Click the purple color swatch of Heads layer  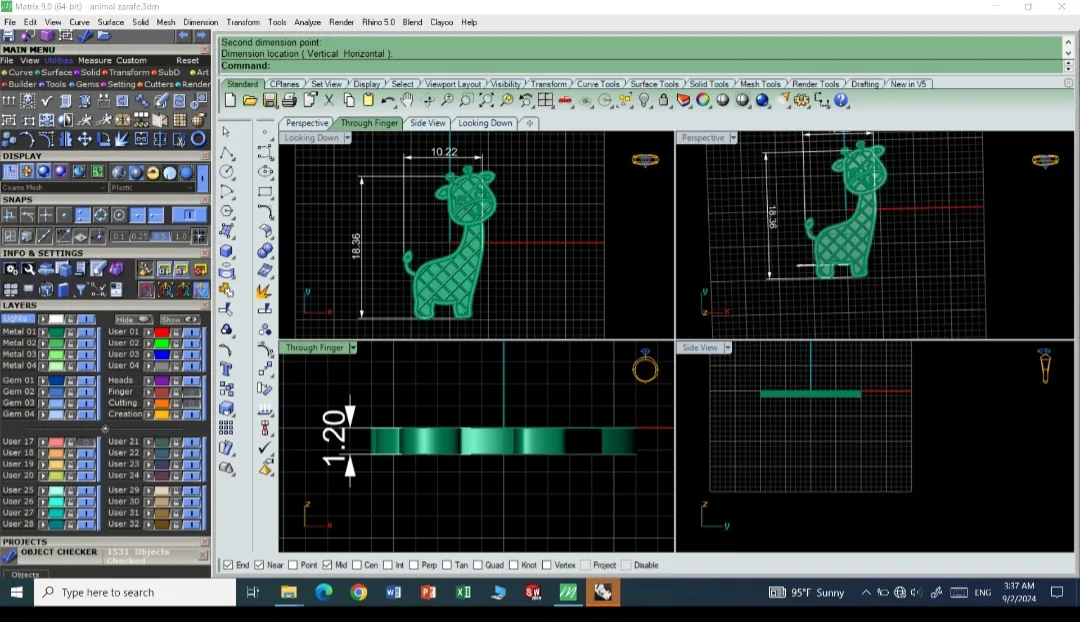point(162,380)
